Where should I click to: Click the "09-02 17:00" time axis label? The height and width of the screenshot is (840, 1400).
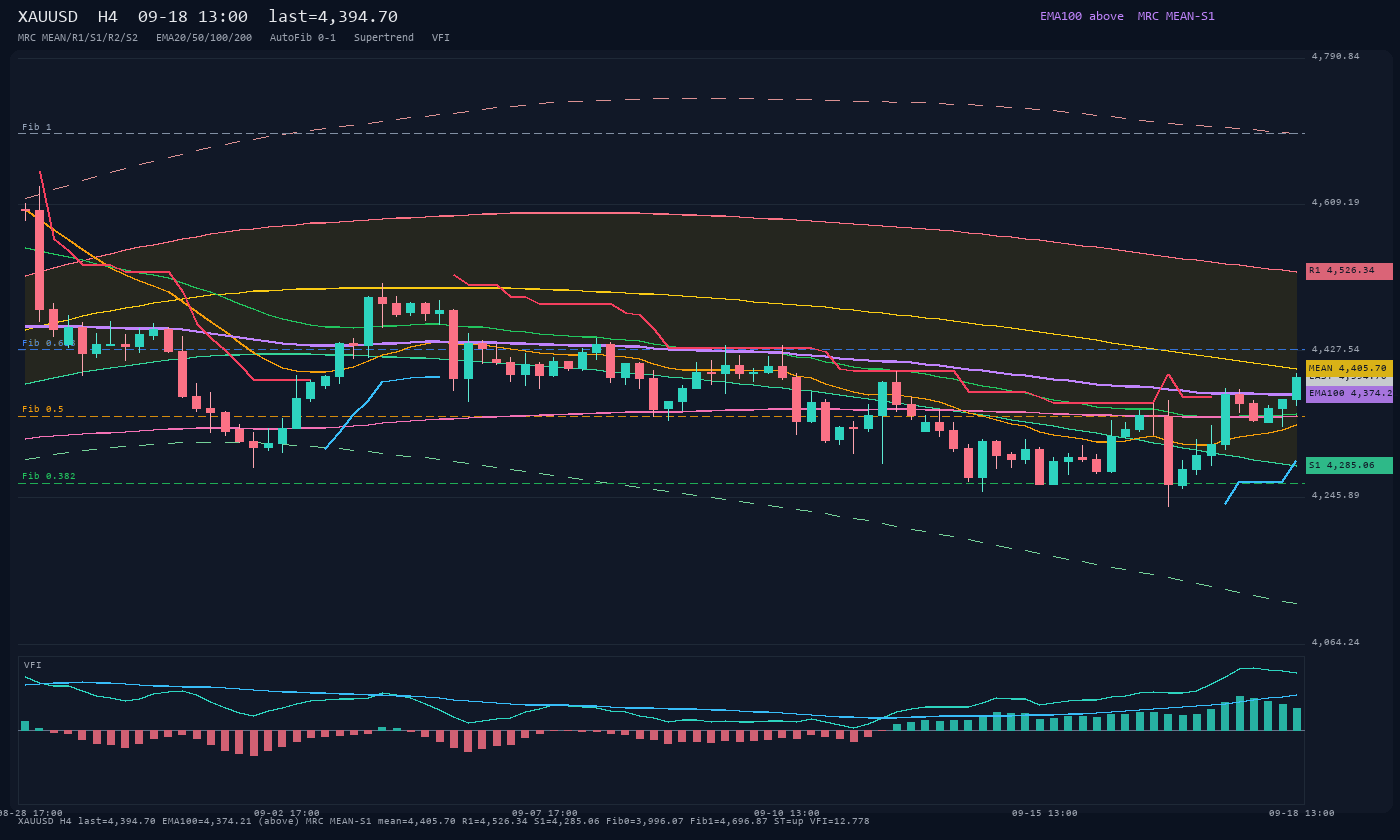287,813
